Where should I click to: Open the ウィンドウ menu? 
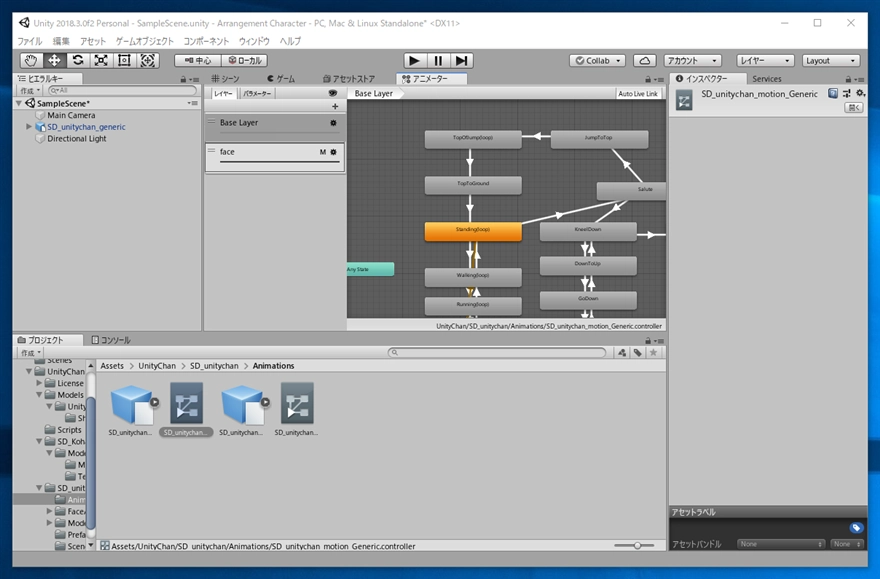click(x=254, y=41)
